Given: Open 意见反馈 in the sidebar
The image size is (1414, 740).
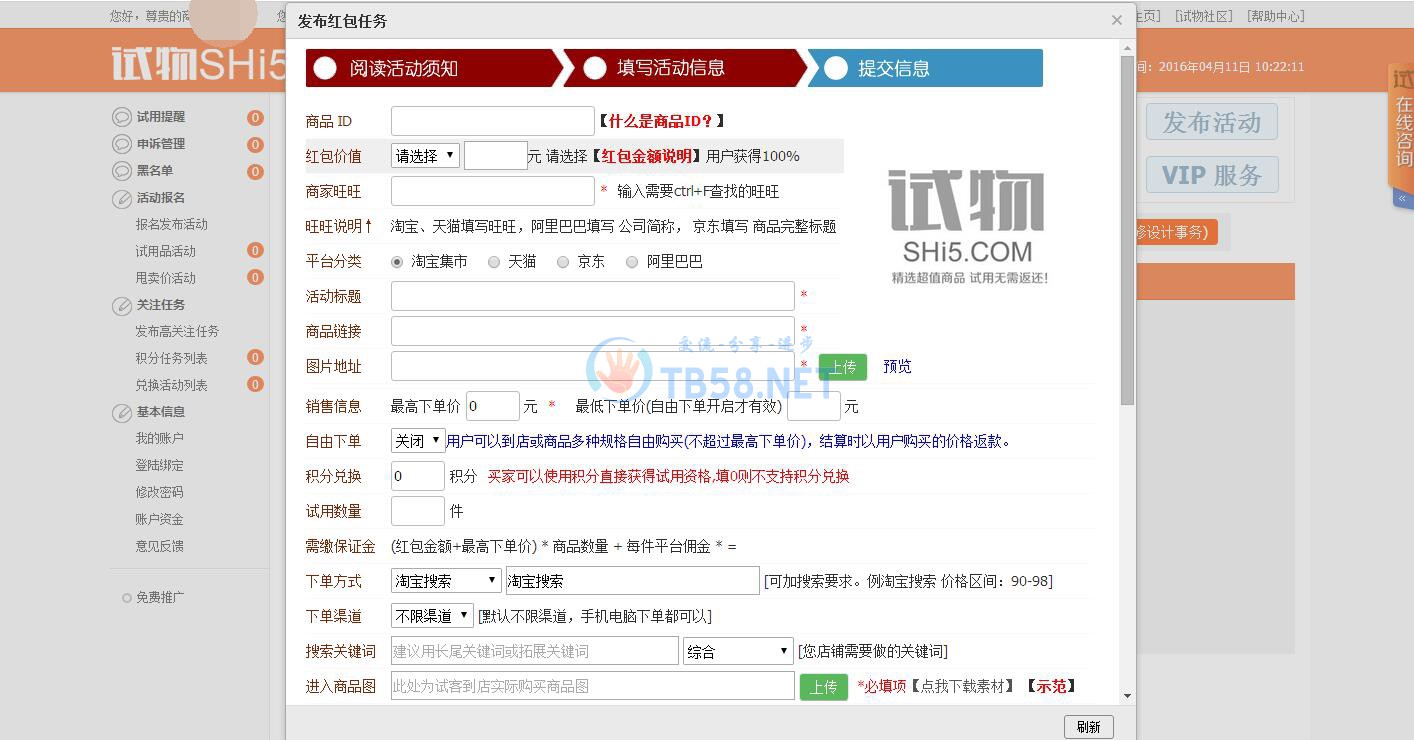Looking at the screenshot, I should (160, 547).
